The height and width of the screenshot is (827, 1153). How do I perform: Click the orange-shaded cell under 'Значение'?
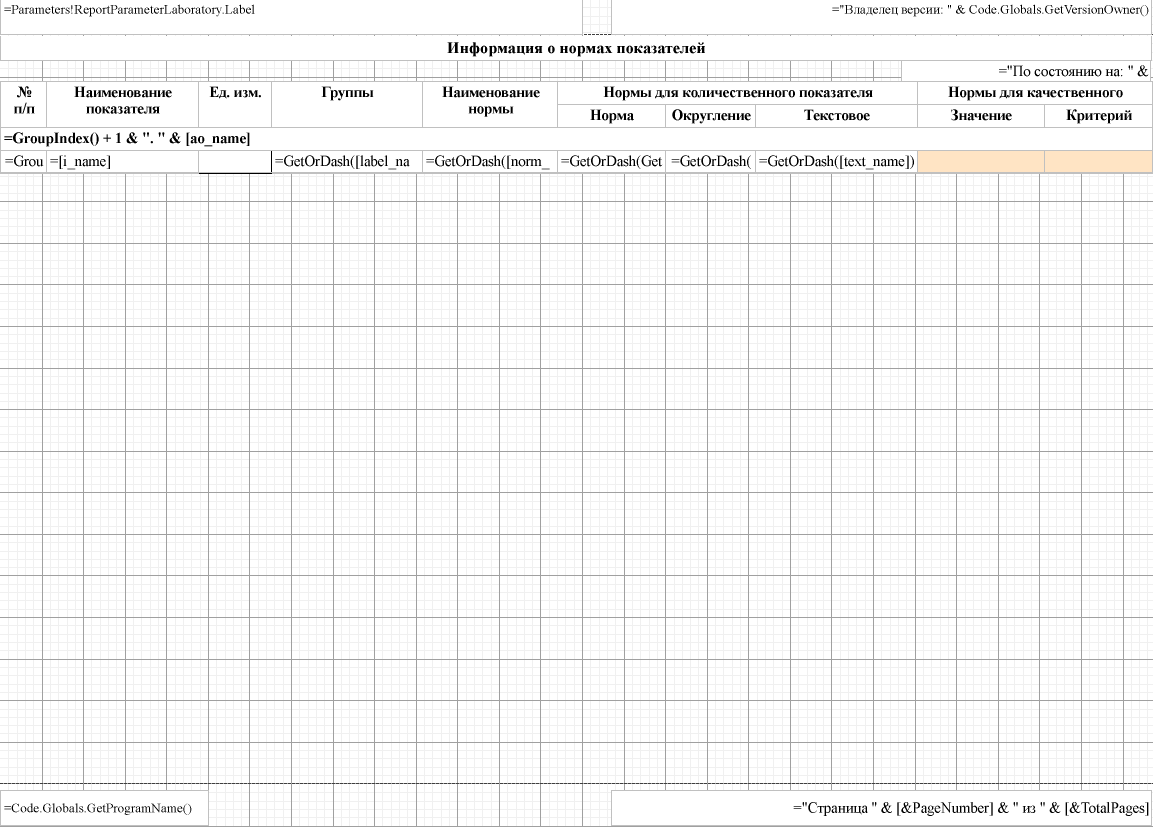point(980,162)
